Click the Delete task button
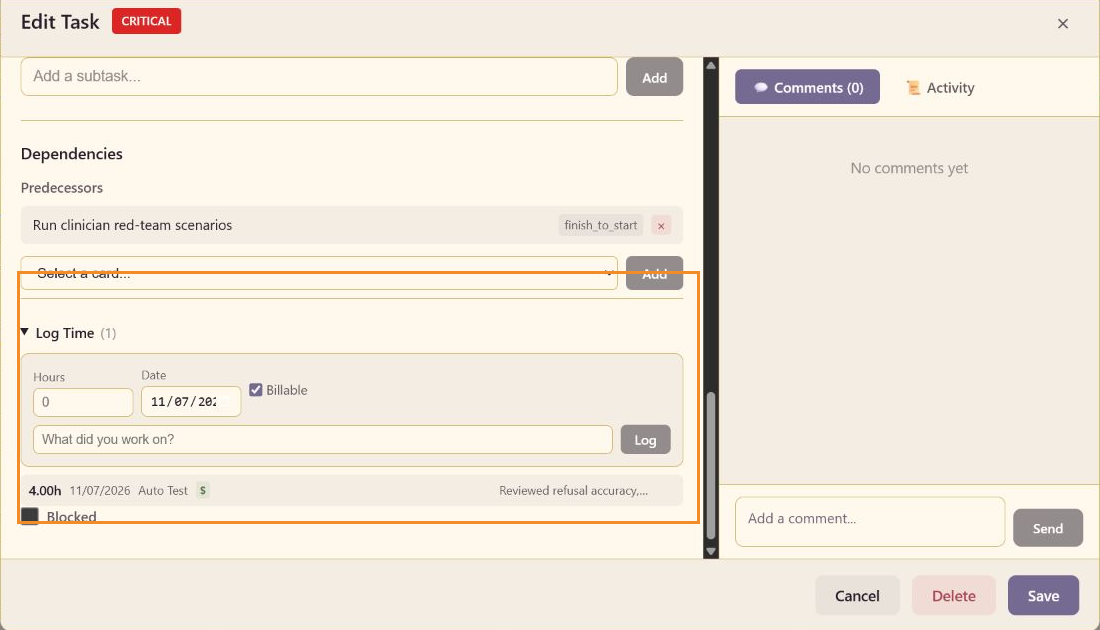The height and width of the screenshot is (630, 1100). [x=953, y=596]
